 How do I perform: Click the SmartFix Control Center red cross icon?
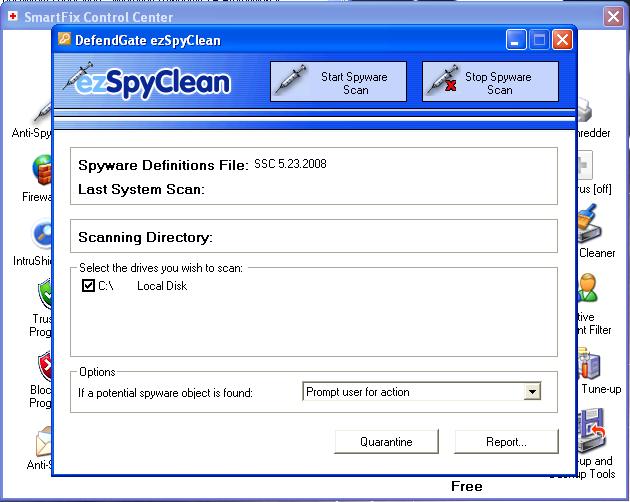13,16
